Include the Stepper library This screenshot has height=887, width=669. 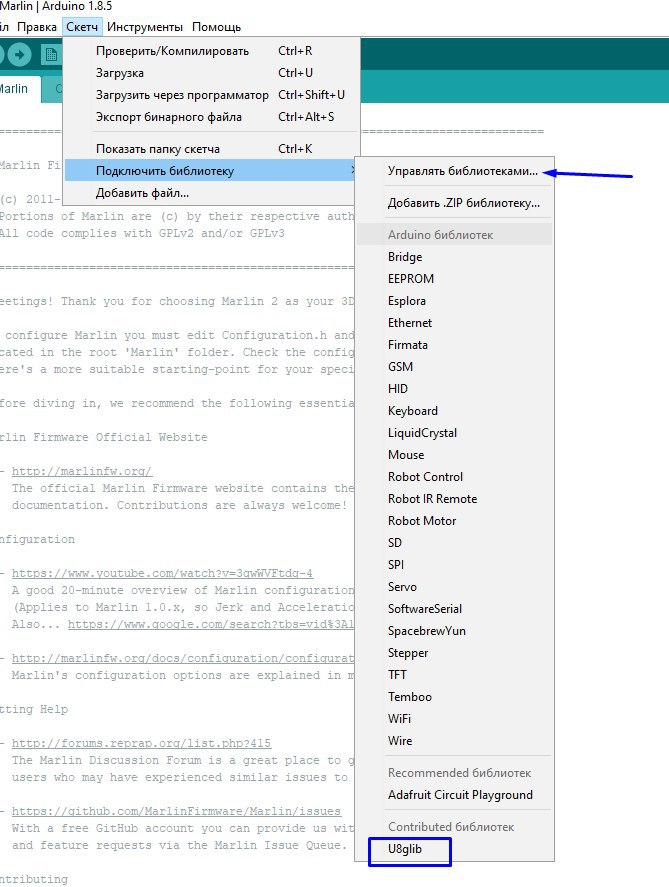click(455, 653)
